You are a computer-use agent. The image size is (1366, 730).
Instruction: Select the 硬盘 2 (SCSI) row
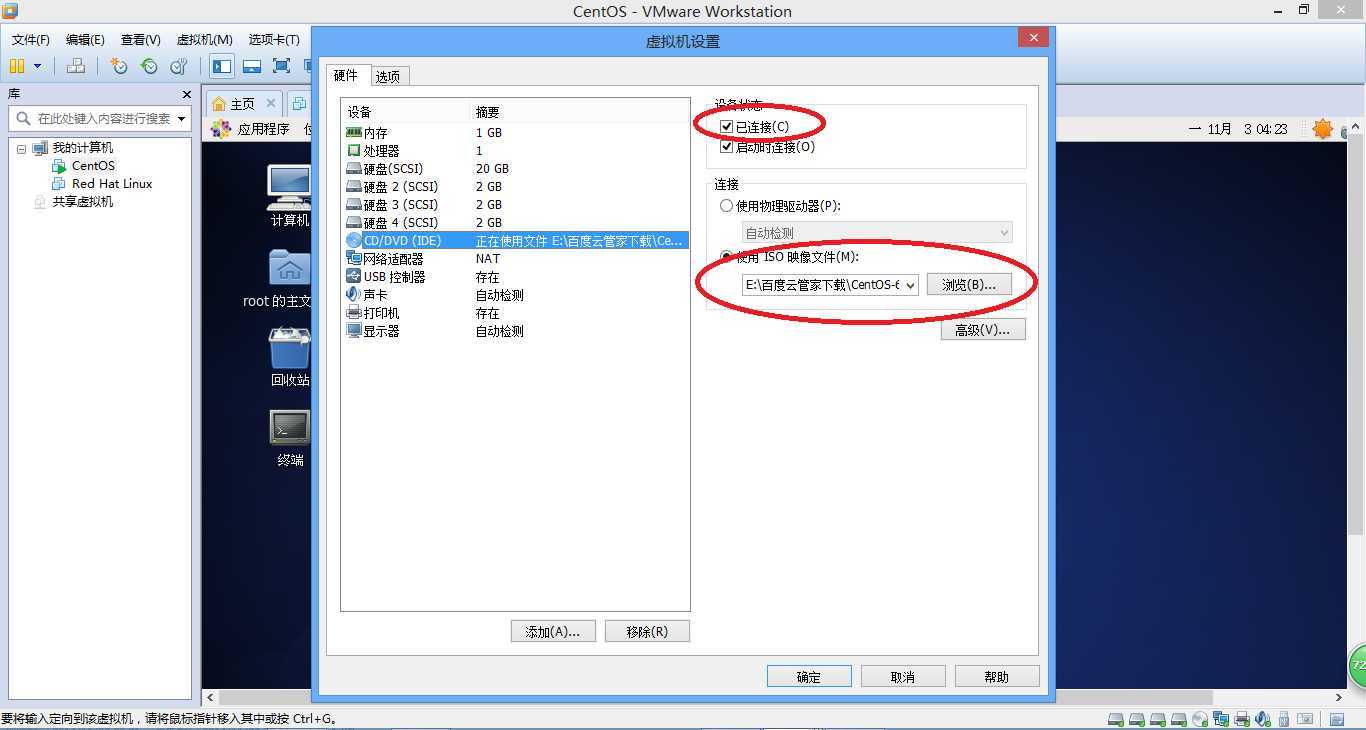[515, 187]
